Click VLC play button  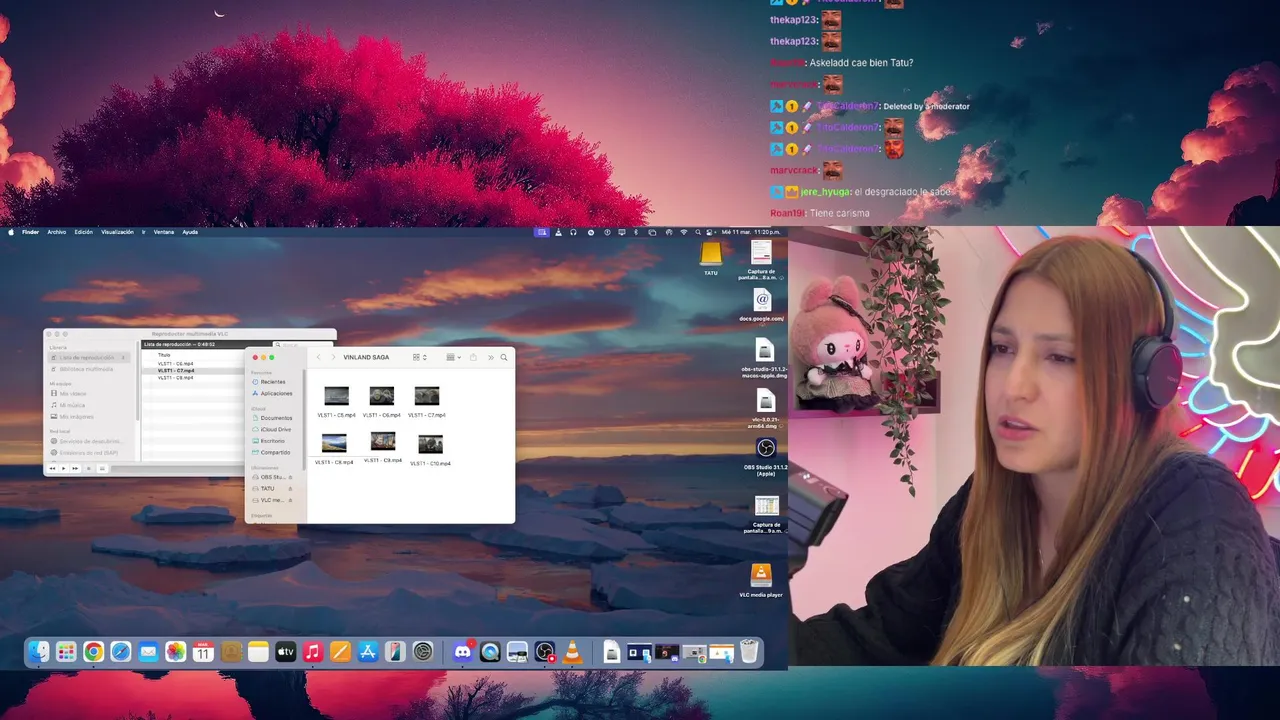pos(63,469)
